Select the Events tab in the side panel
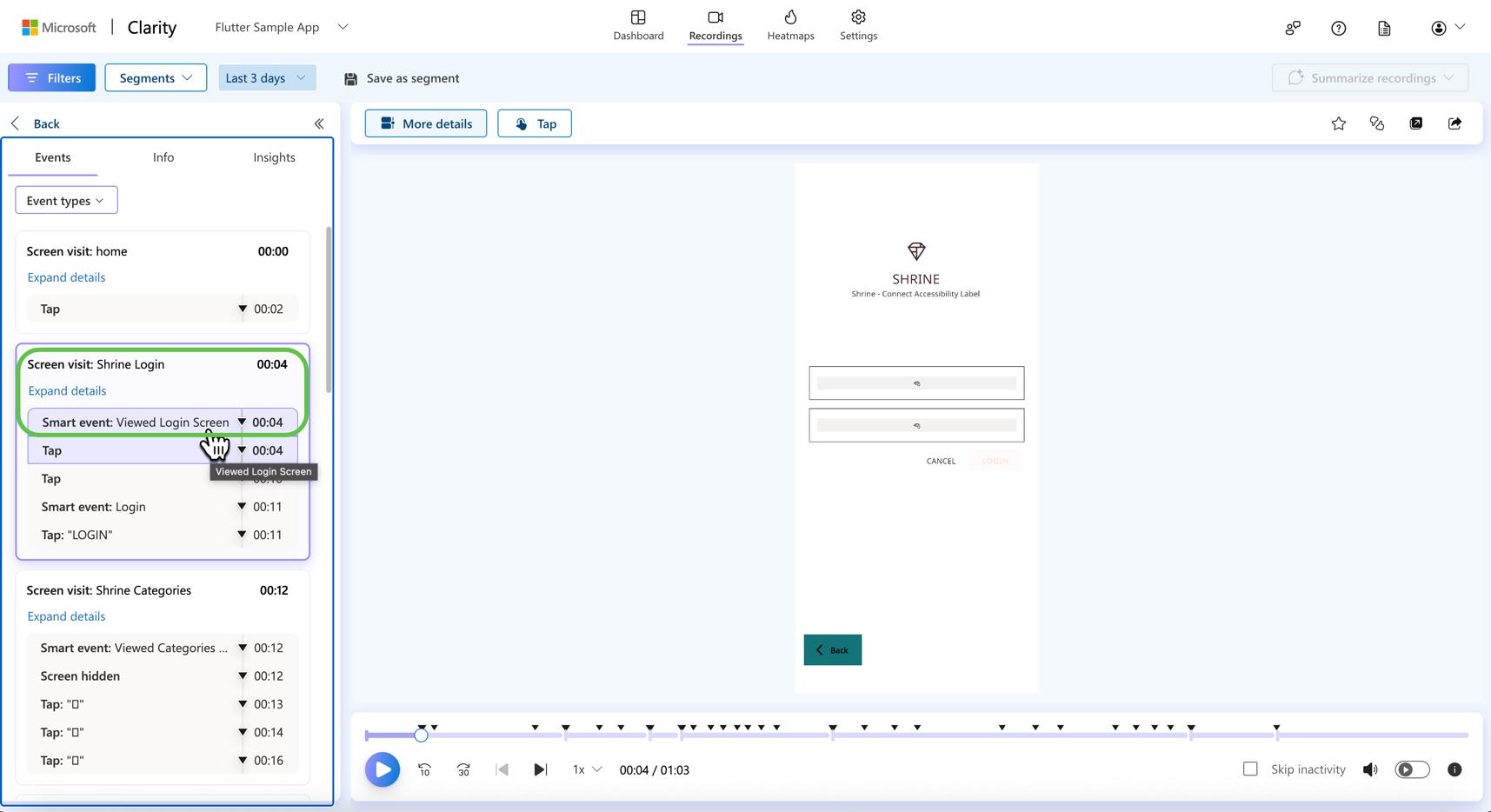The image size is (1491, 812). [x=53, y=157]
